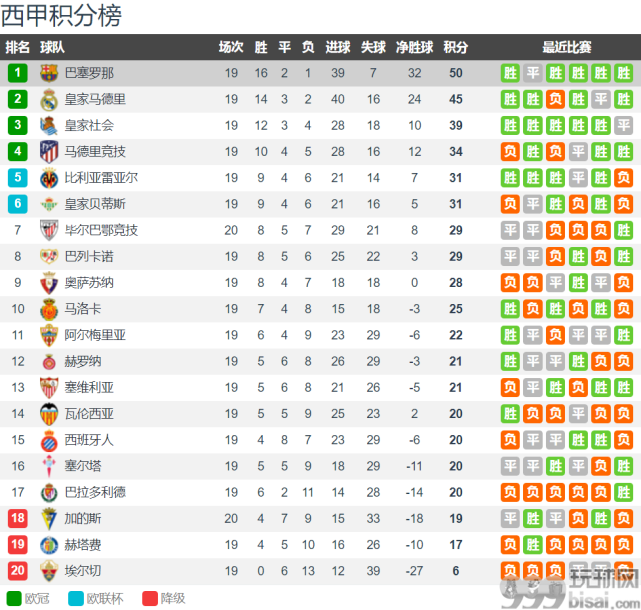This screenshot has width=641, height=610.
Task: Click Barcelona's first recent match 胜 badge
Action: point(510,73)
